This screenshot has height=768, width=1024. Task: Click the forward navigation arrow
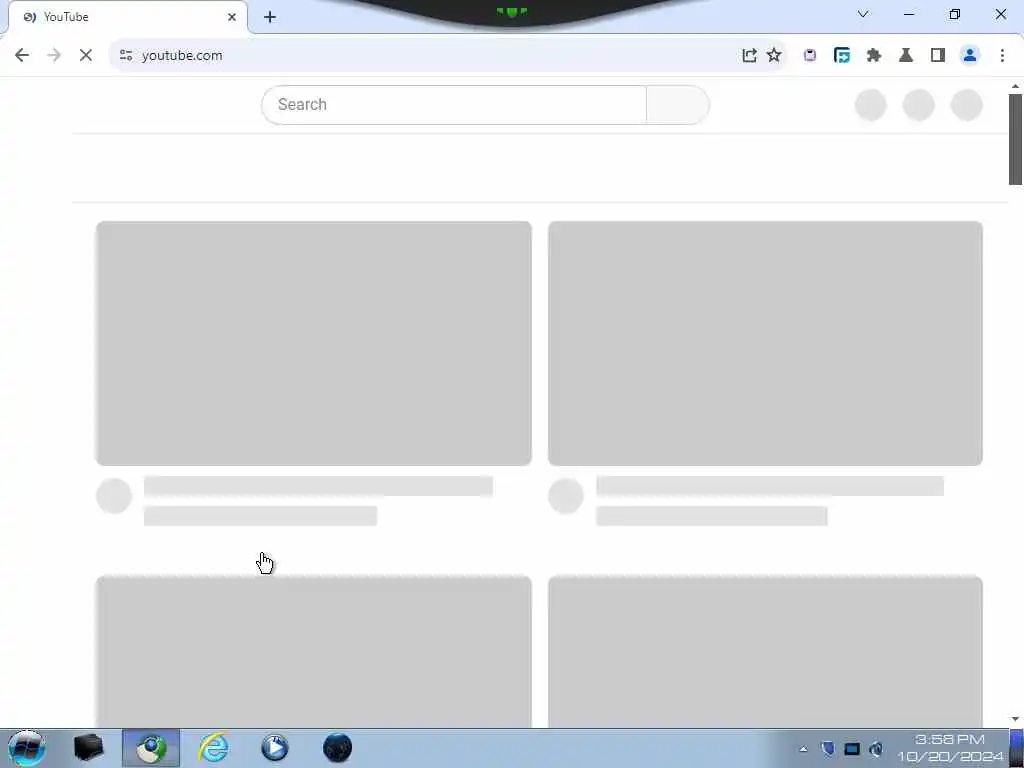(54, 56)
